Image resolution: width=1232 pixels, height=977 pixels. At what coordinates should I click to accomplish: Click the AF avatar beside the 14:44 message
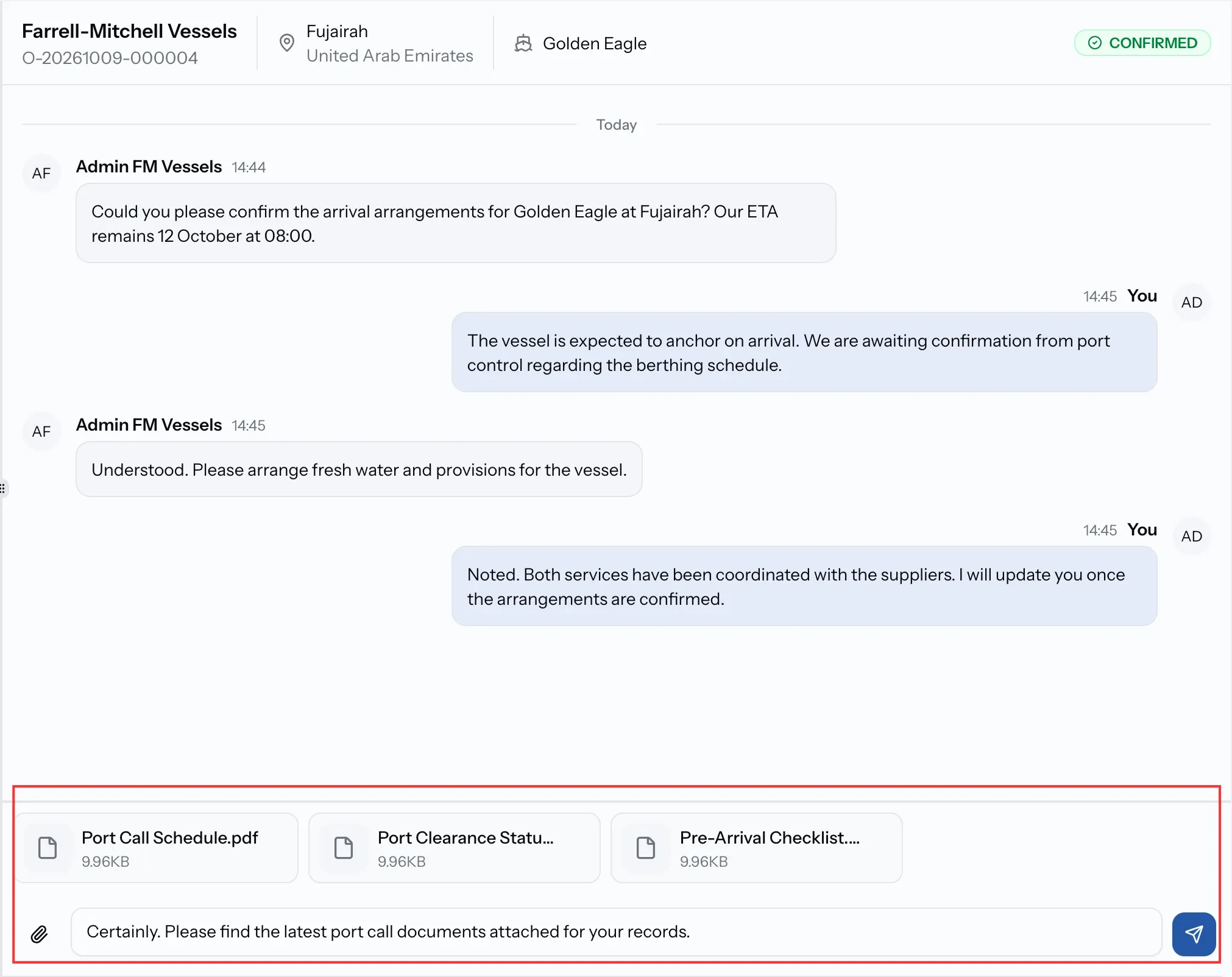pos(41,173)
